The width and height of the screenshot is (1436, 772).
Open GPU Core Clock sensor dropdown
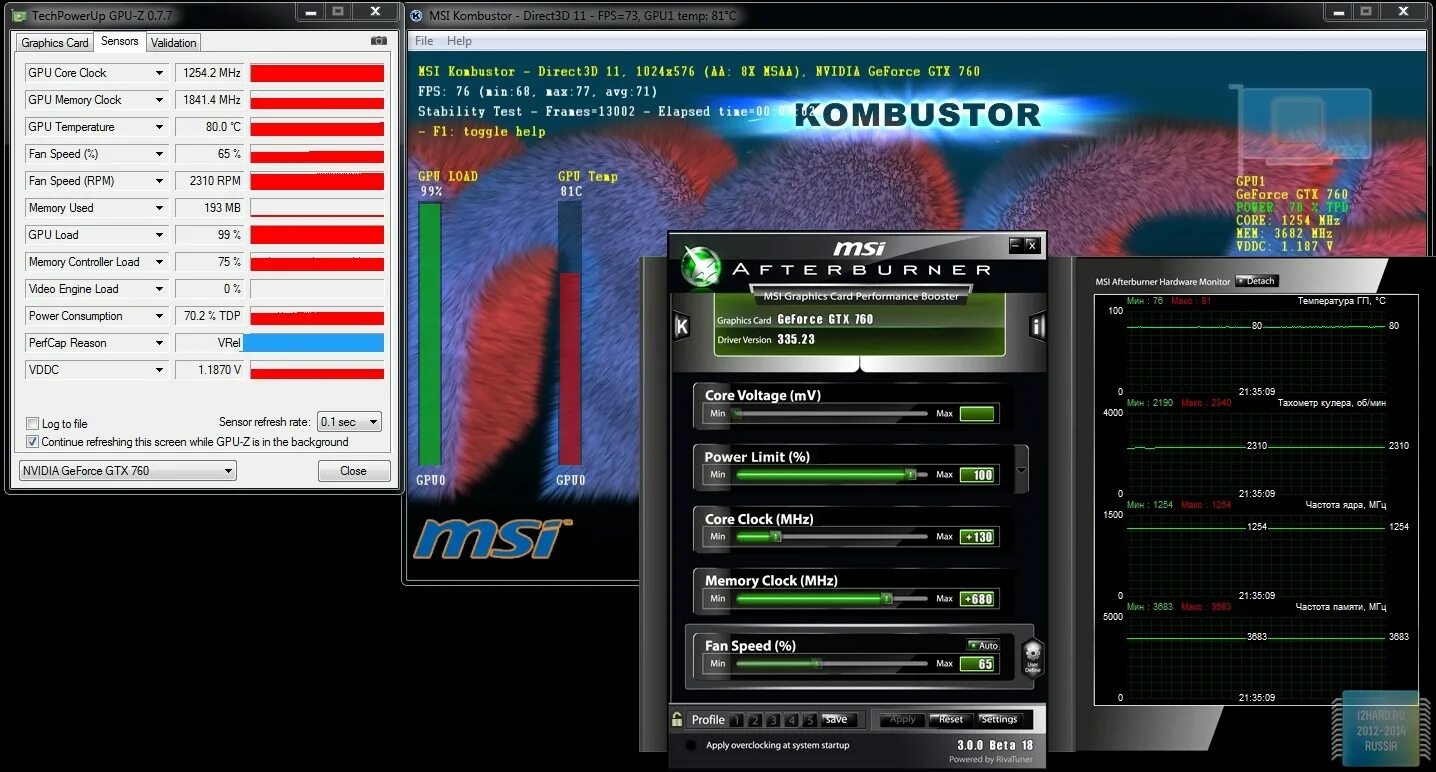[159, 73]
